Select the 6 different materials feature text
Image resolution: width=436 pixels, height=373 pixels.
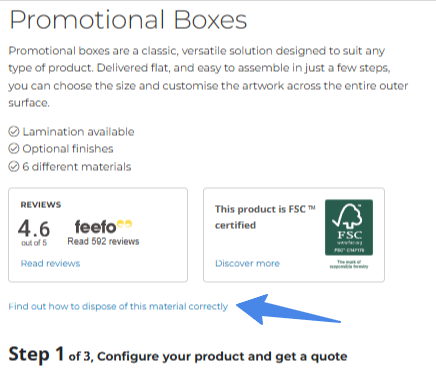[x=77, y=166]
